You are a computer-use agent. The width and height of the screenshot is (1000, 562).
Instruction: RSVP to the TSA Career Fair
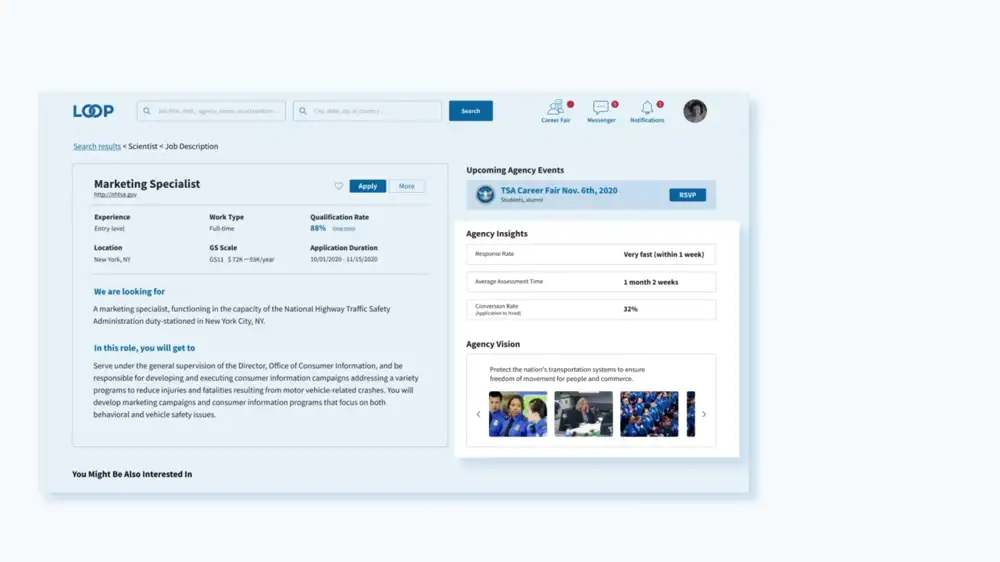688,195
